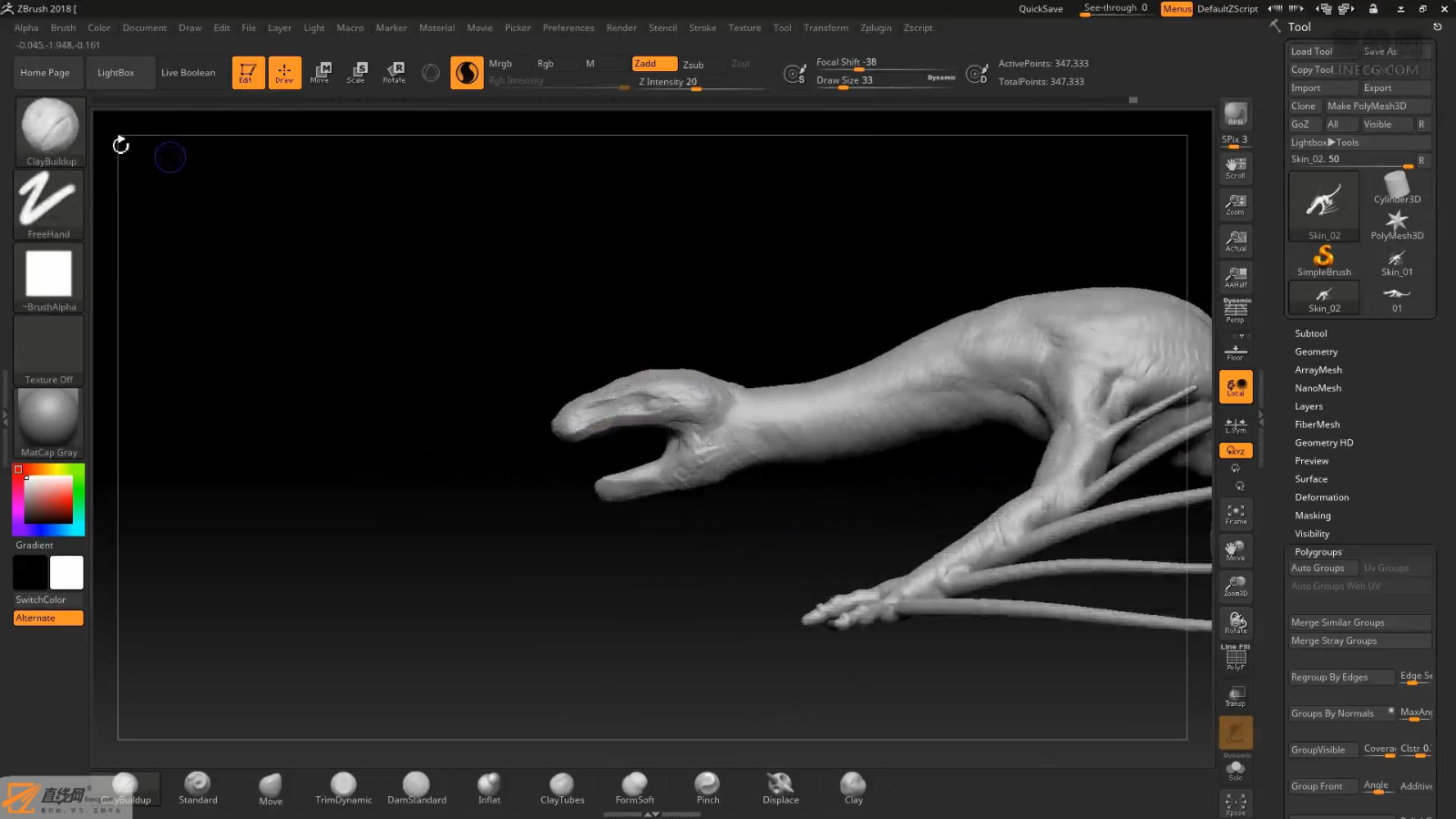The image size is (1456, 819).
Task: Open the MatCap Gray material selector
Action: [x=49, y=424]
